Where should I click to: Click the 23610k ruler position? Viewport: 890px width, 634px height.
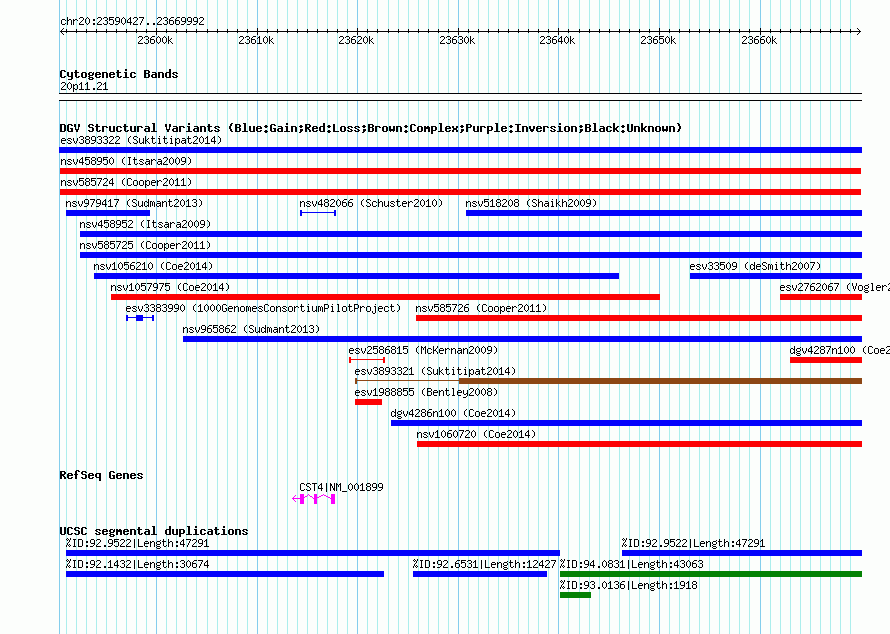[256, 40]
